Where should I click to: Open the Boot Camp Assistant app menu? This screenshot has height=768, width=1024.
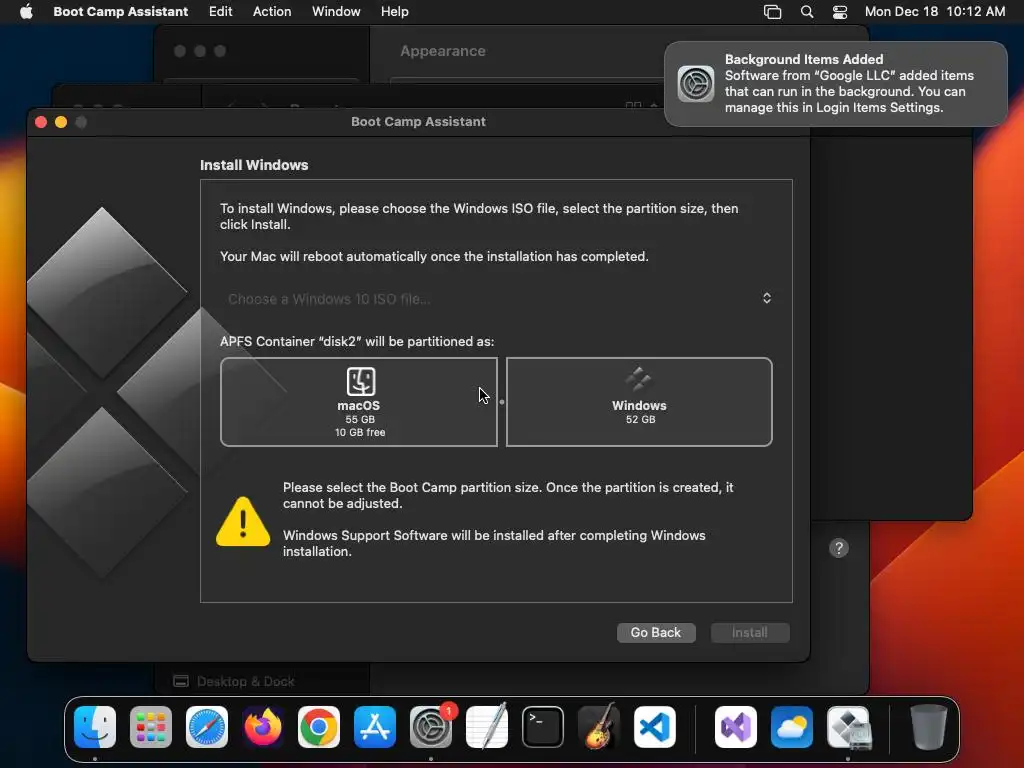pyautogui.click(x=121, y=11)
